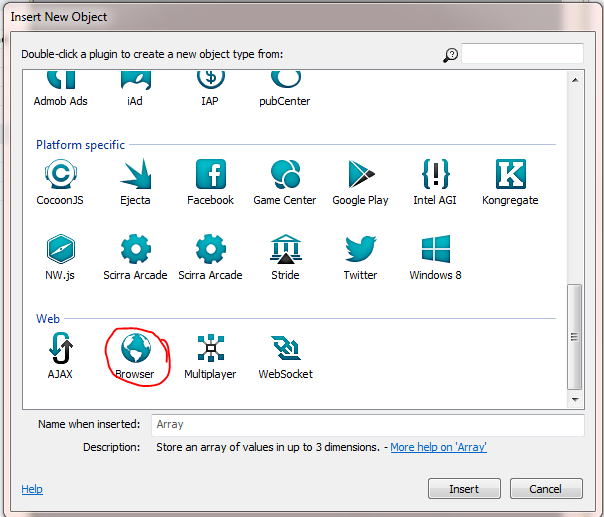Click the Array description text
This screenshot has width=604, height=517.
[x=268, y=447]
